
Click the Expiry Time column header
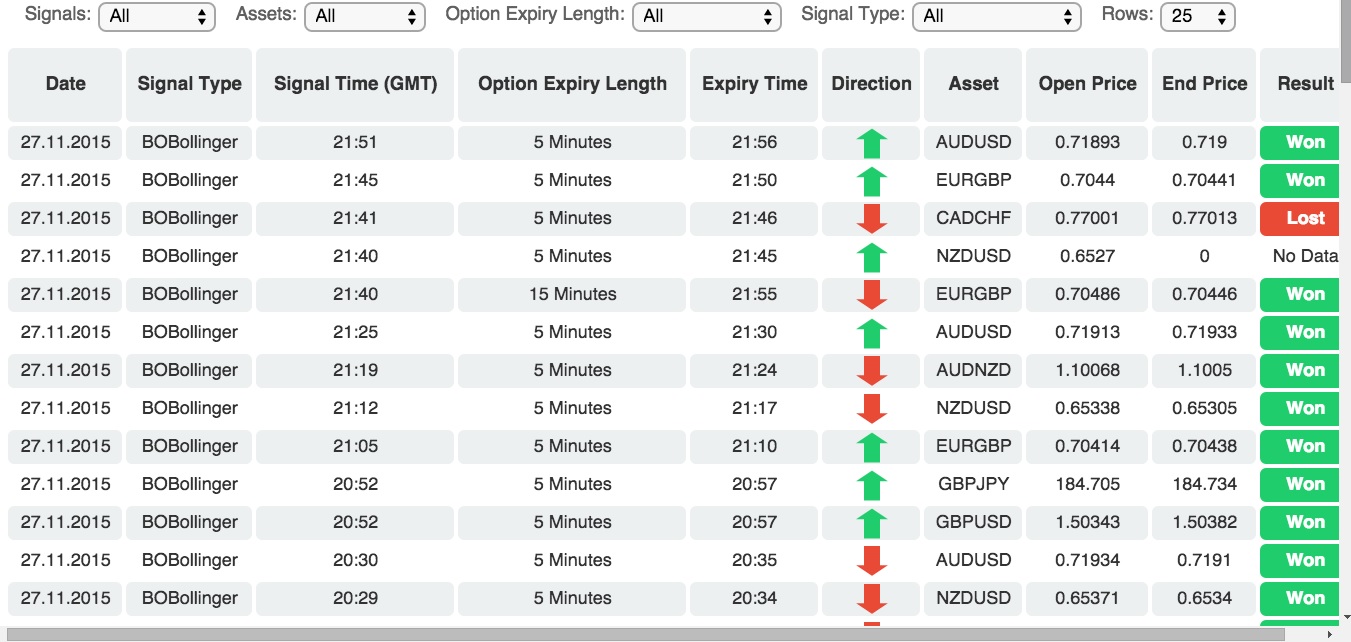tap(754, 84)
